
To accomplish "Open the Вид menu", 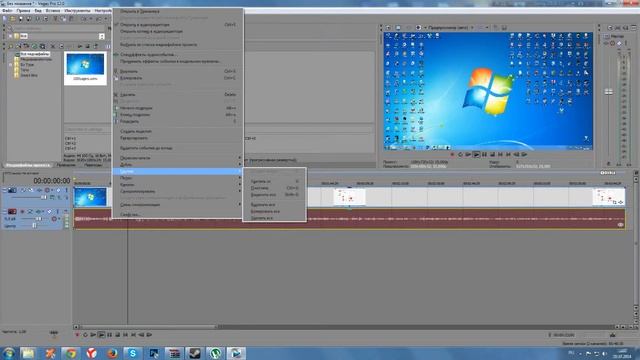I will point(38,11).
